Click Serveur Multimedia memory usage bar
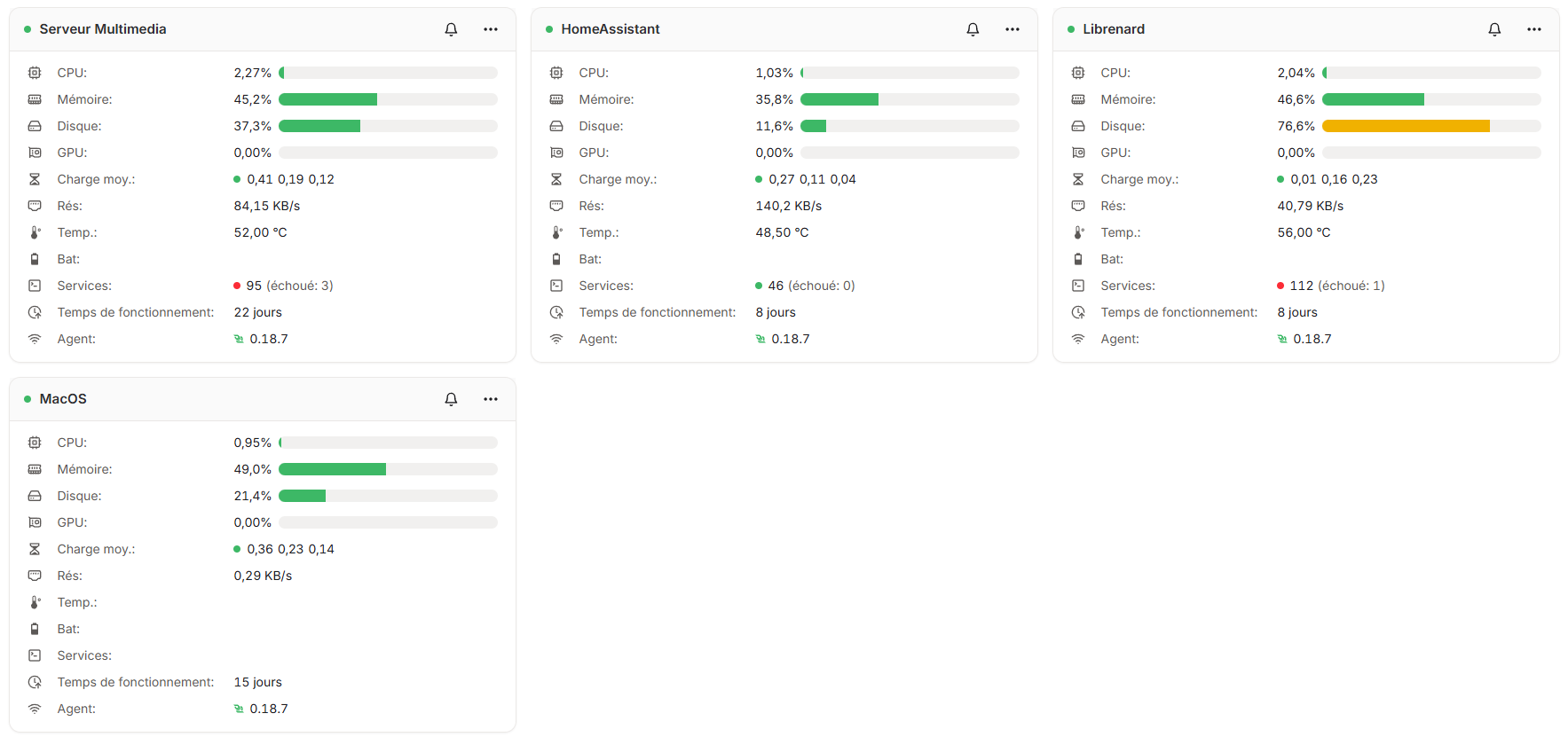The width and height of the screenshot is (1568, 737). click(388, 99)
